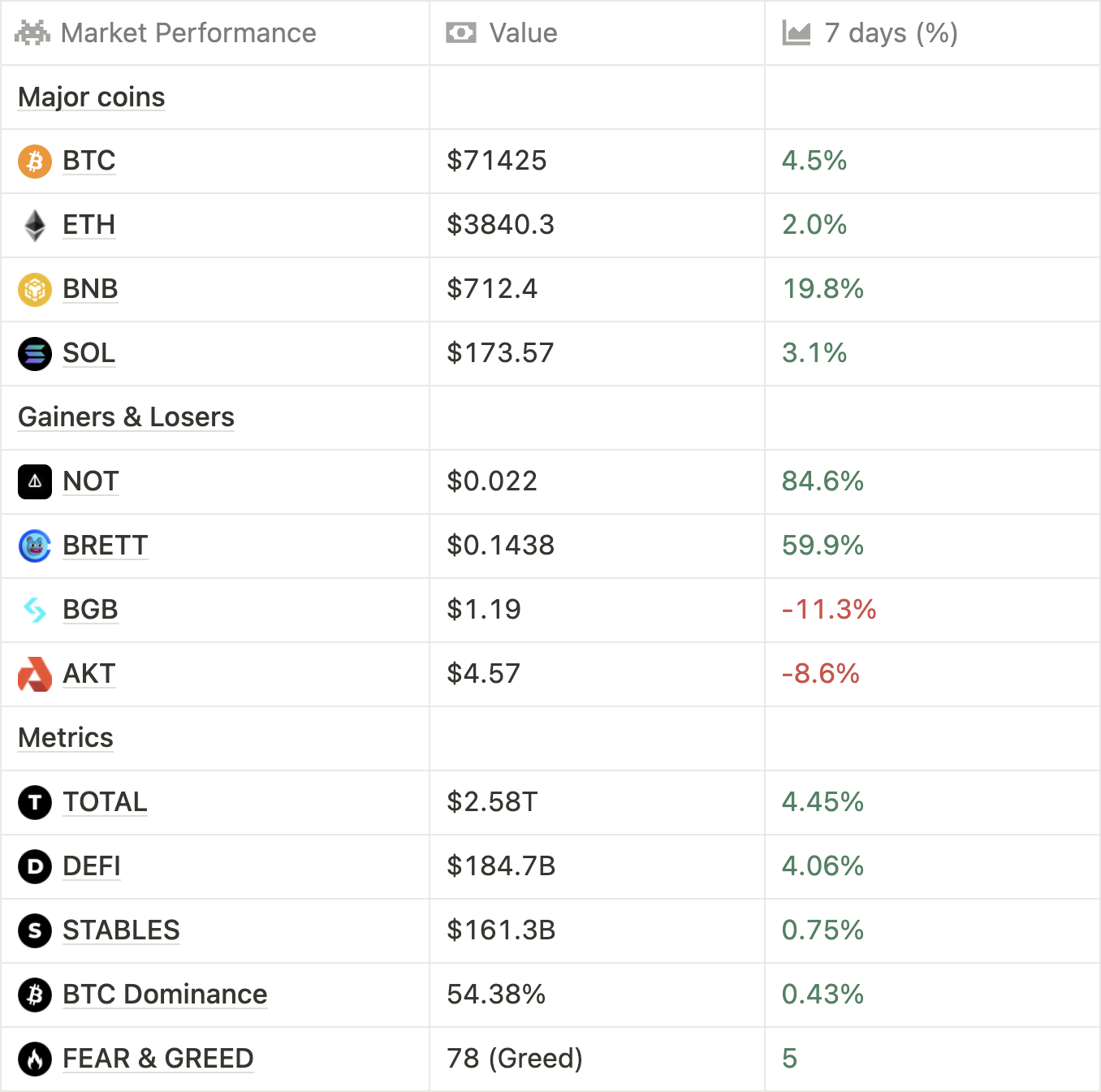Open the ETH link

point(89,225)
